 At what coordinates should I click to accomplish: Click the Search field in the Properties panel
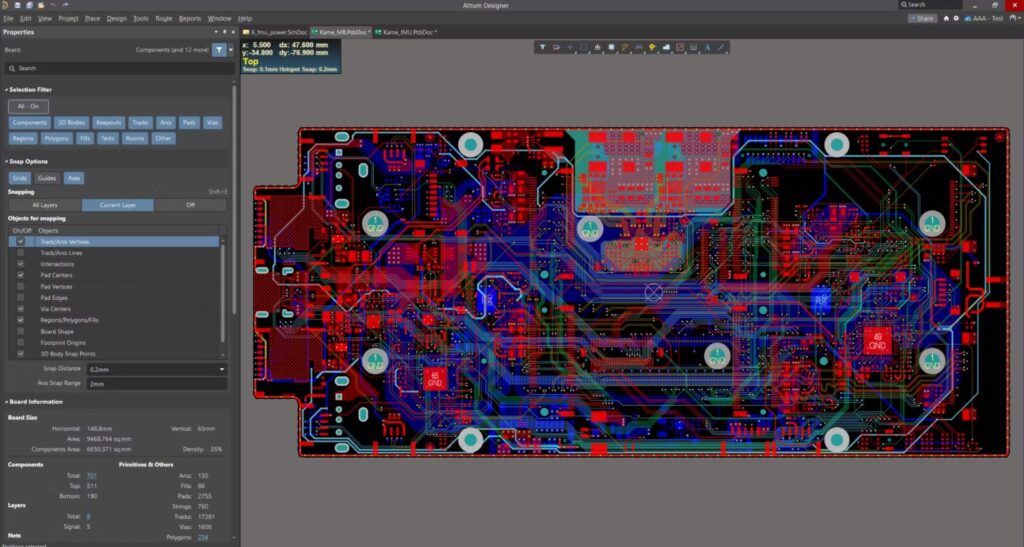coord(115,68)
